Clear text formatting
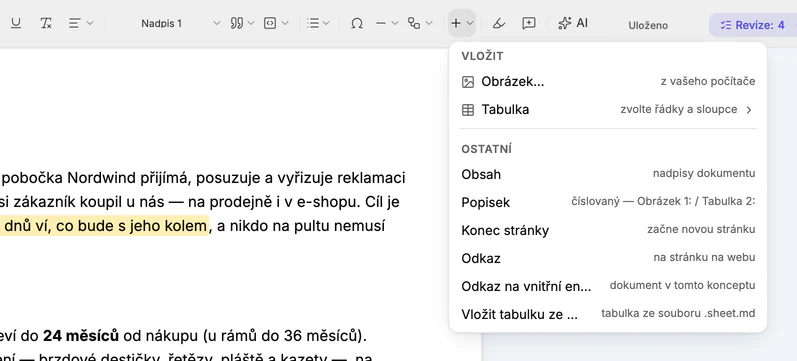This screenshot has height=361, width=797. tap(46, 23)
